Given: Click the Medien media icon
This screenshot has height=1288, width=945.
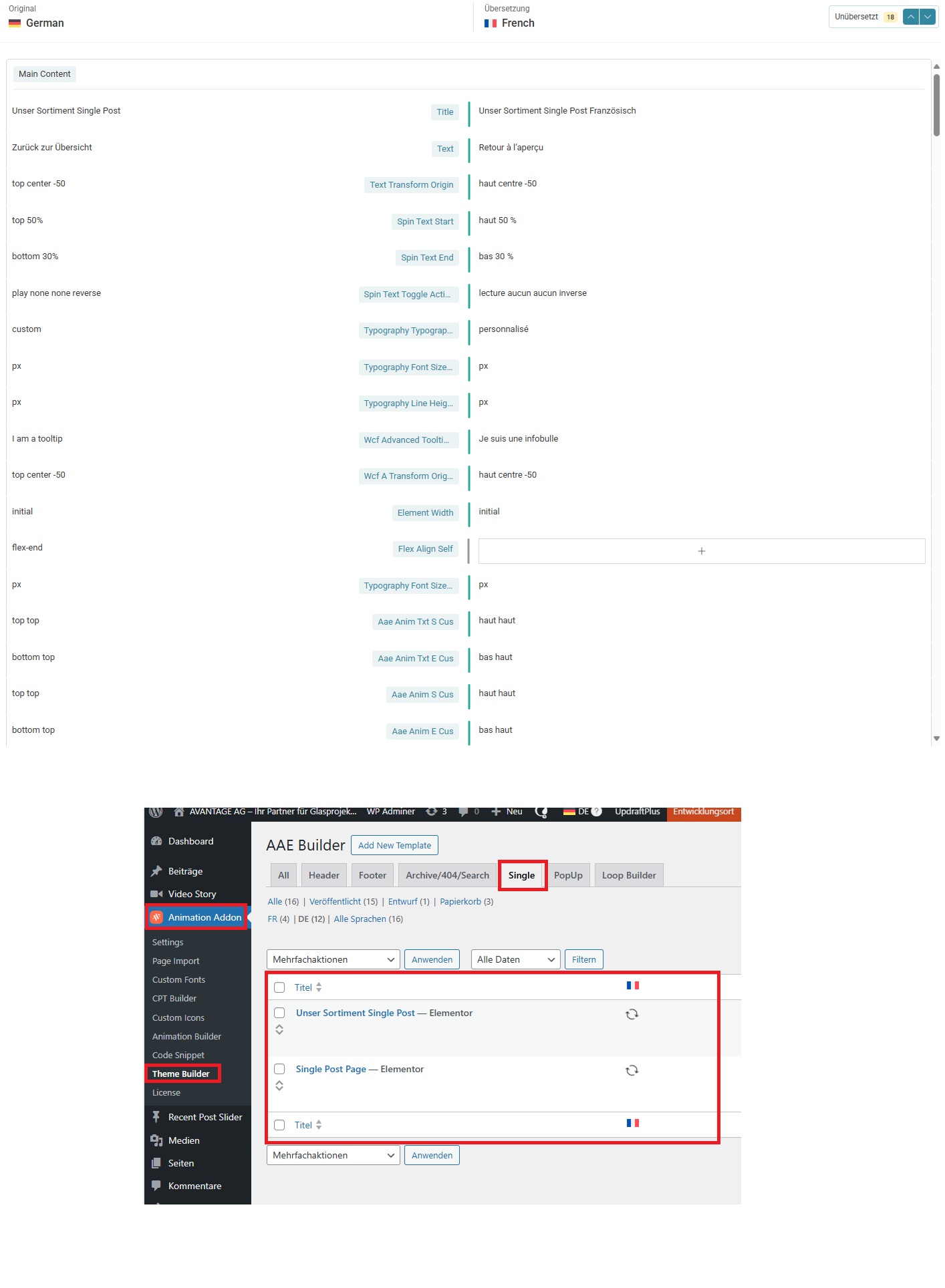Looking at the screenshot, I should pos(156,1140).
